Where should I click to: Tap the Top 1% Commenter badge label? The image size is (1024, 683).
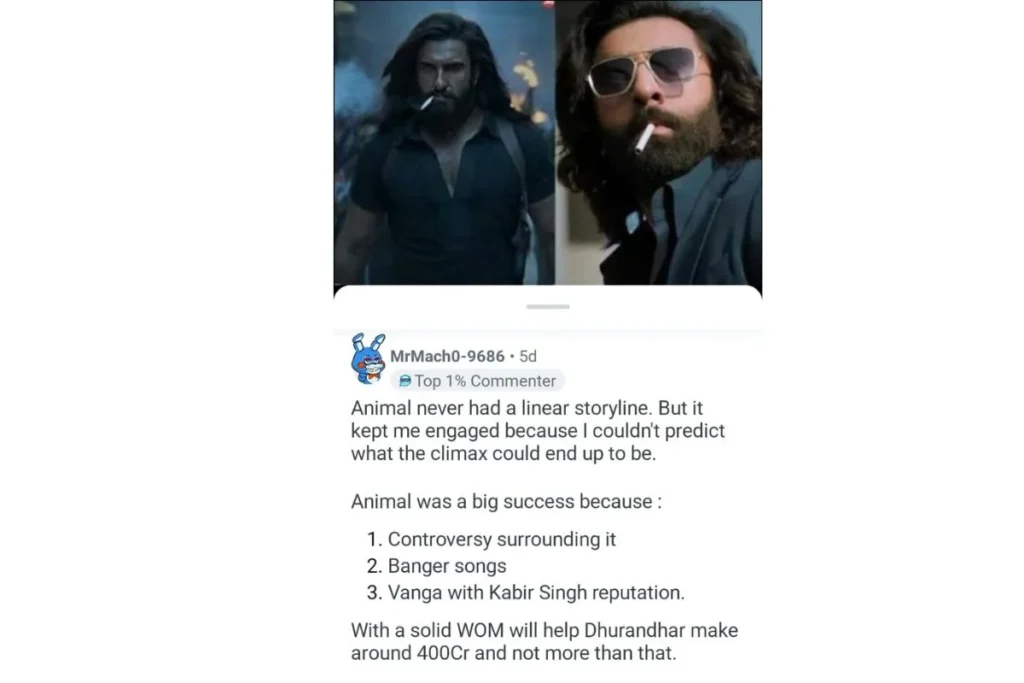click(x=477, y=381)
